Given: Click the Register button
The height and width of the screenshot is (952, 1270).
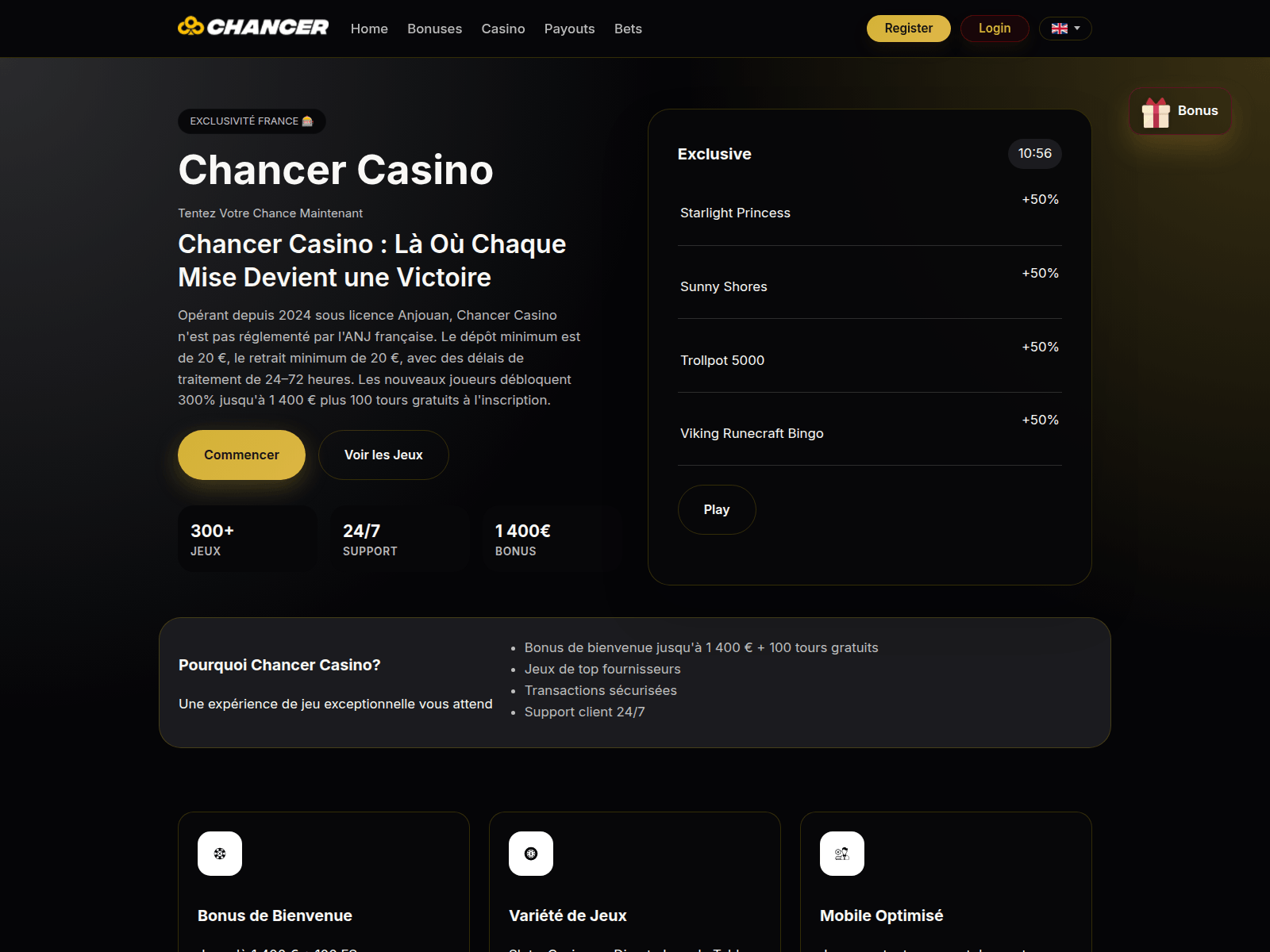Looking at the screenshot, I should [908, 29].
